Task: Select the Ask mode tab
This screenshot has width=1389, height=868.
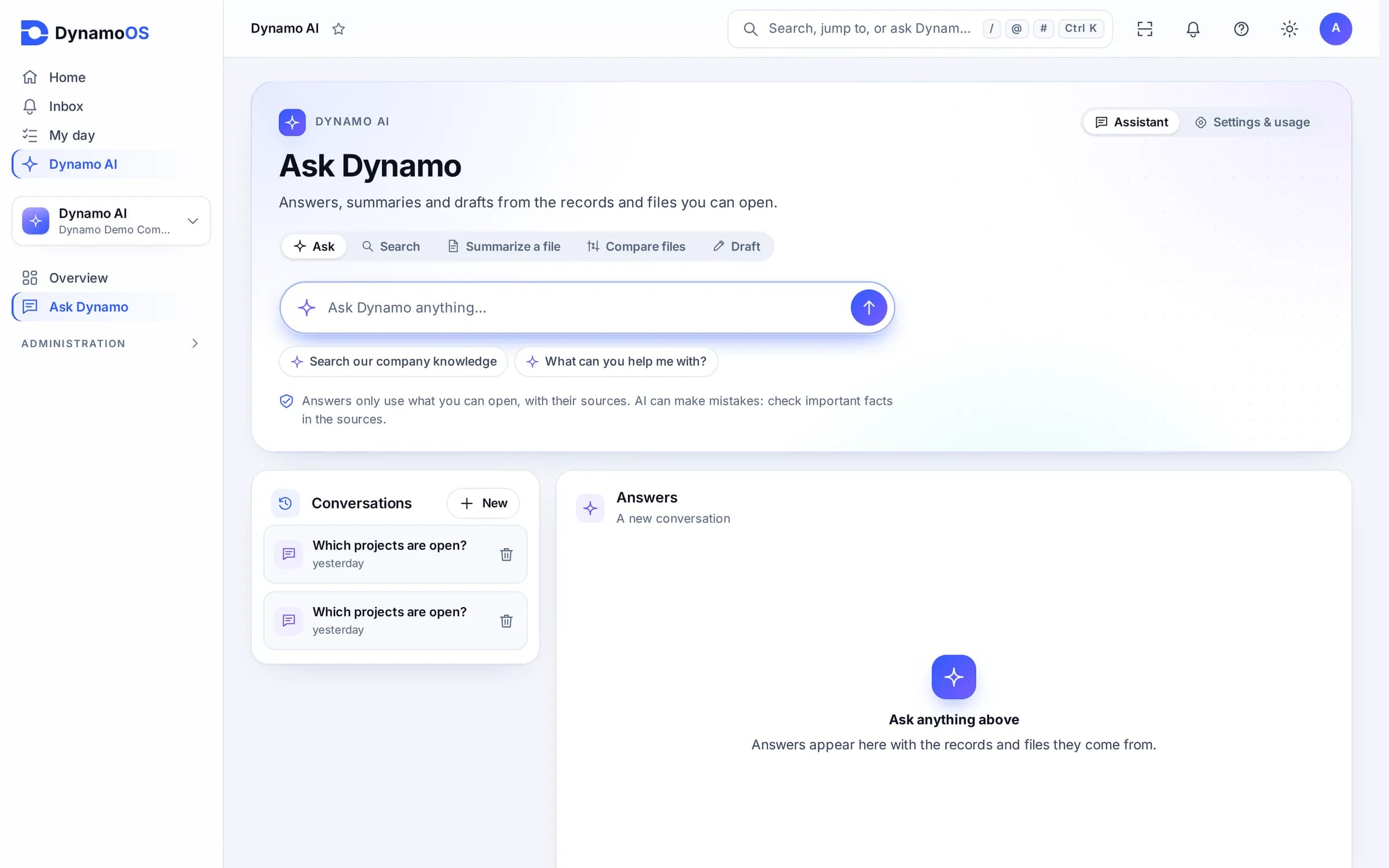Action: tap(314, 247)
